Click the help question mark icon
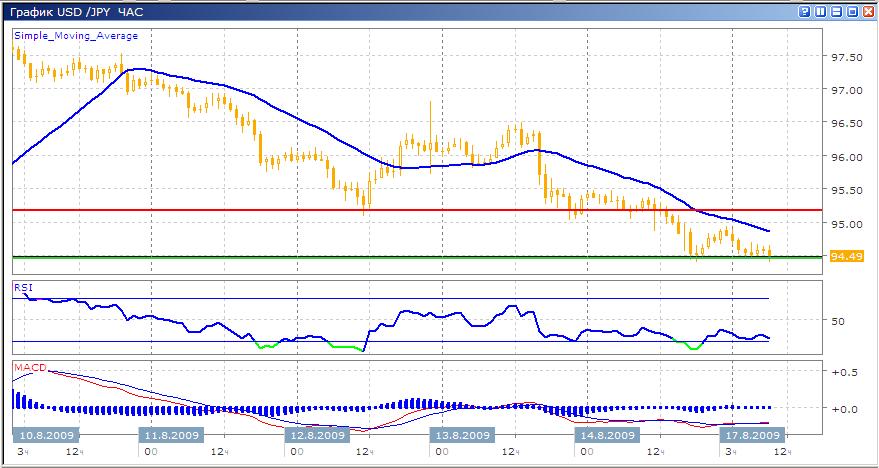The height and width of the screenshot is (468, 879). point(804,12)
